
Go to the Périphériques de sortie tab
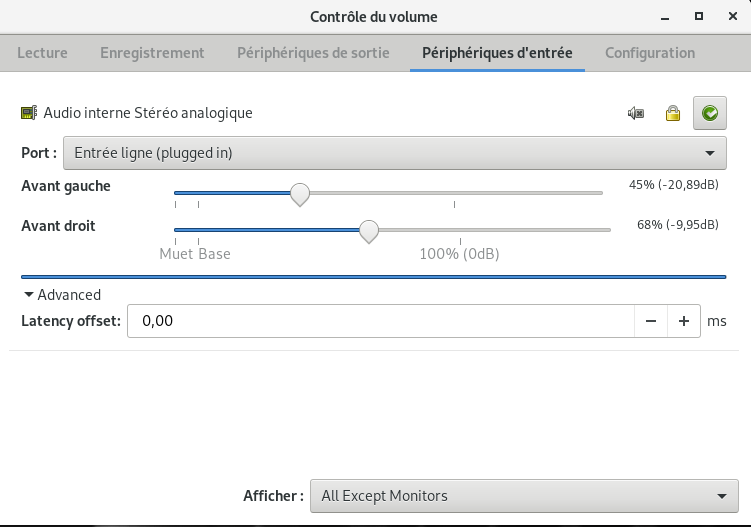[x=313, y=53]
